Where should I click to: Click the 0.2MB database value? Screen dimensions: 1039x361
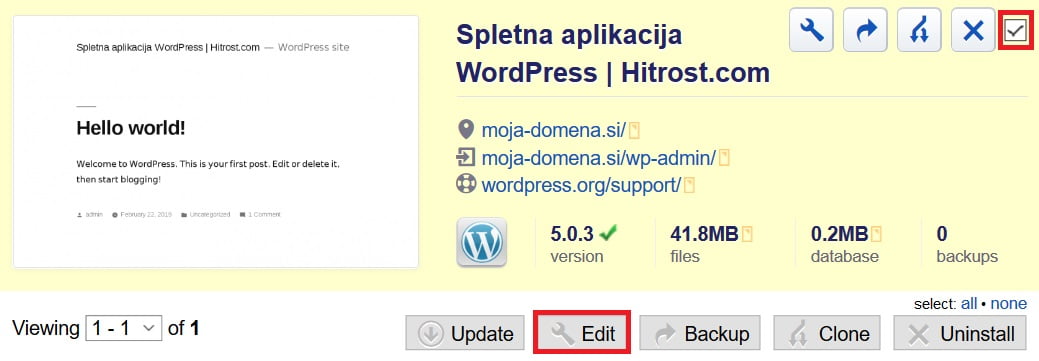click(x=840, y=234)
